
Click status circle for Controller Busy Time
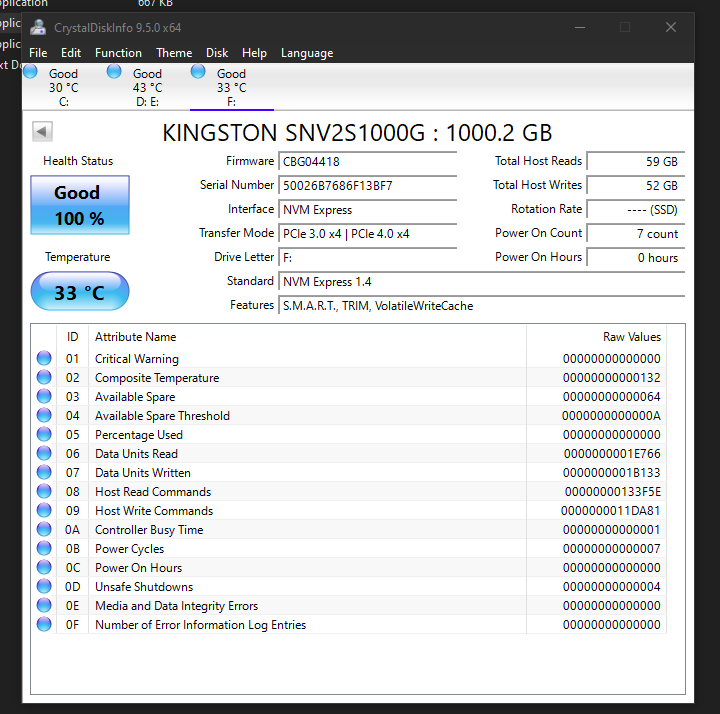pos(44,529)
